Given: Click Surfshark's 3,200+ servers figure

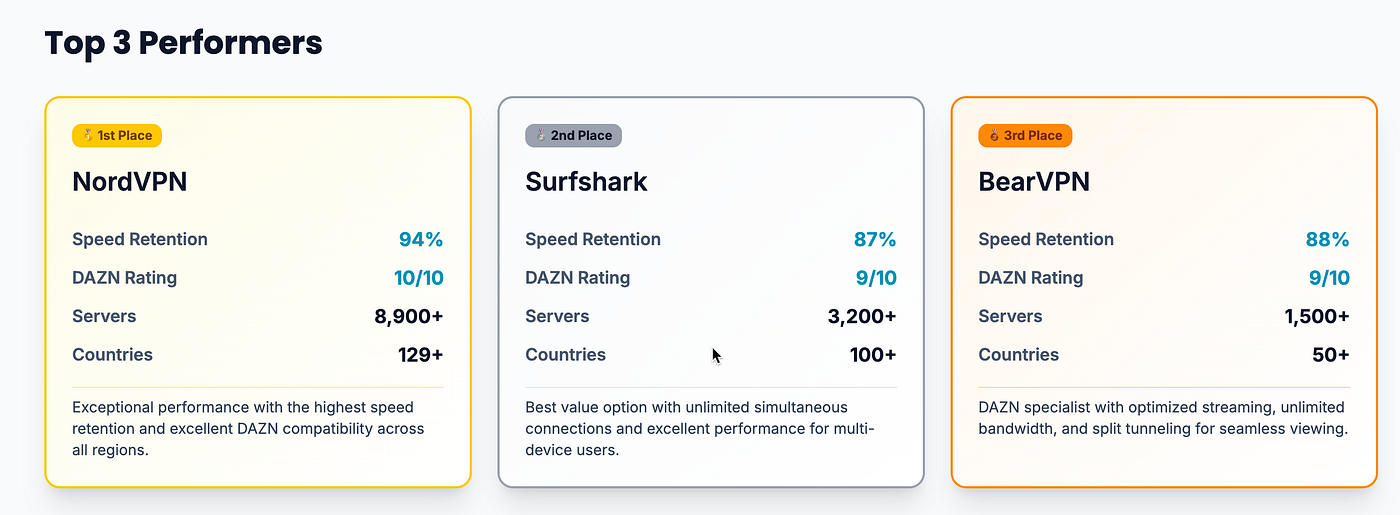Looking at the screenshot, I should [862, 316].
